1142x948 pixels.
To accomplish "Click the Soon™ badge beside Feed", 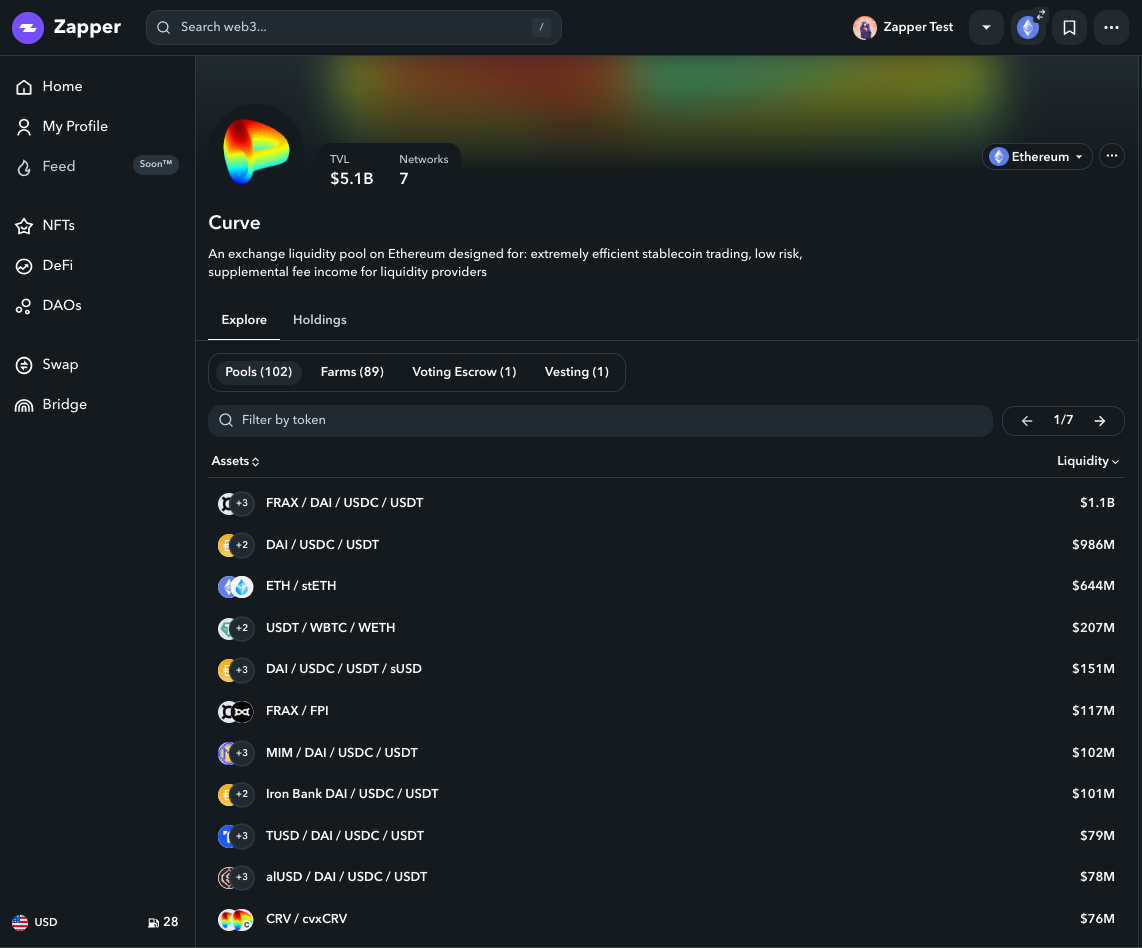I will pyautogui.click(x=156, y=165).
